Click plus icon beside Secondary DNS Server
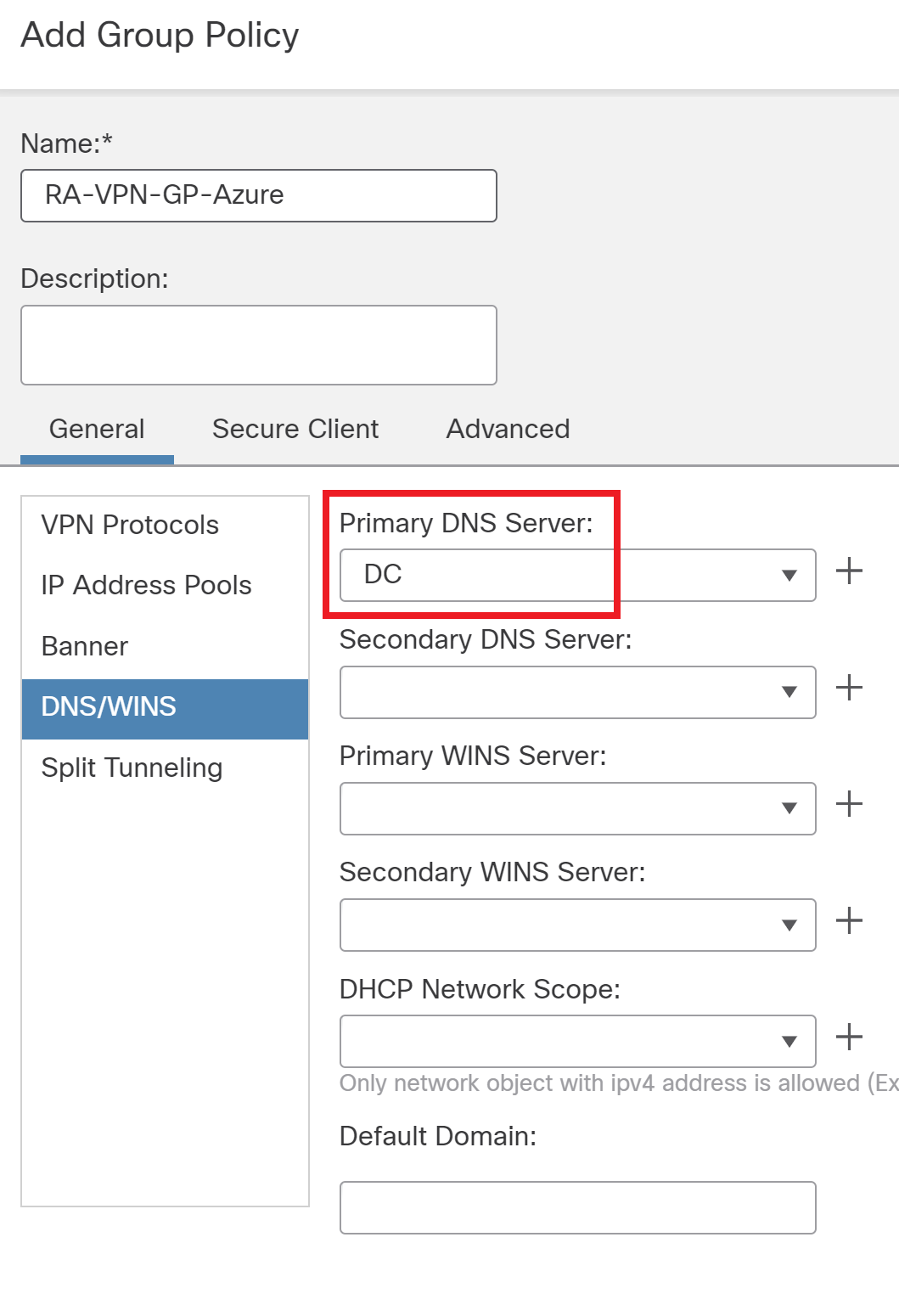The image size is (899, 1316). 849,688
